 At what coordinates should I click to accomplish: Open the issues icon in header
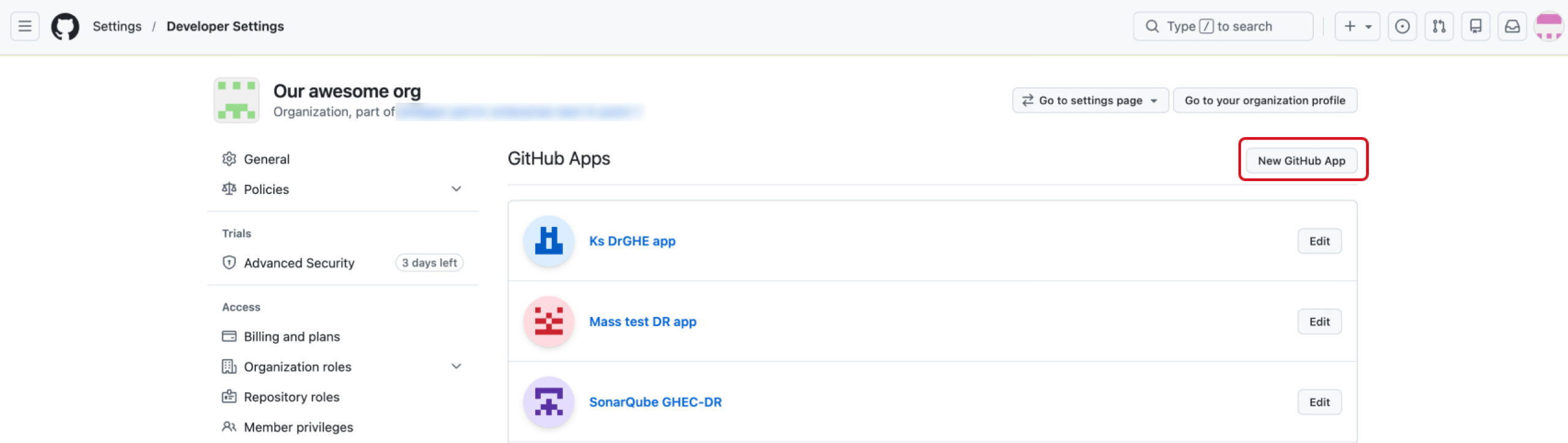[1402, 26]
